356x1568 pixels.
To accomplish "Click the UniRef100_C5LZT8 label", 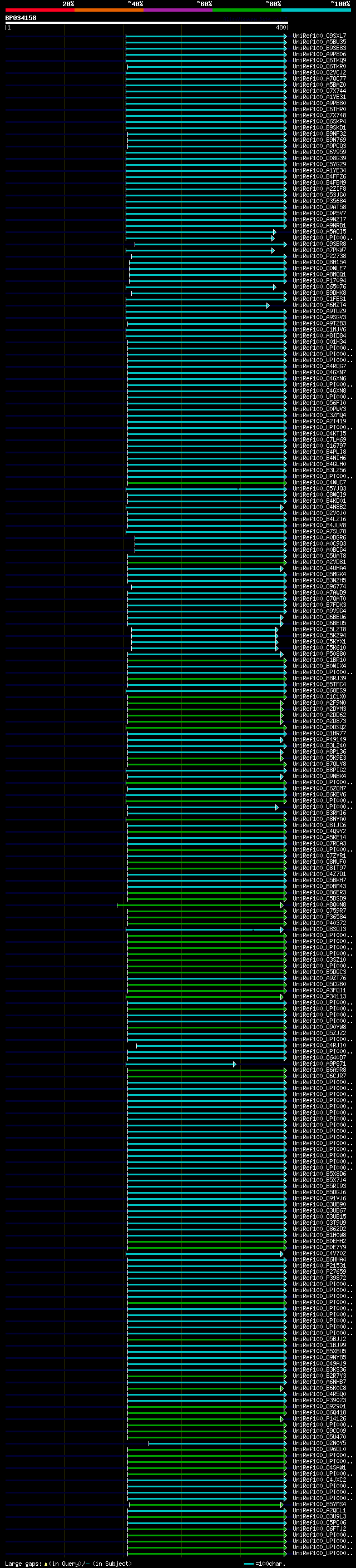I will (x=319, y=630).
